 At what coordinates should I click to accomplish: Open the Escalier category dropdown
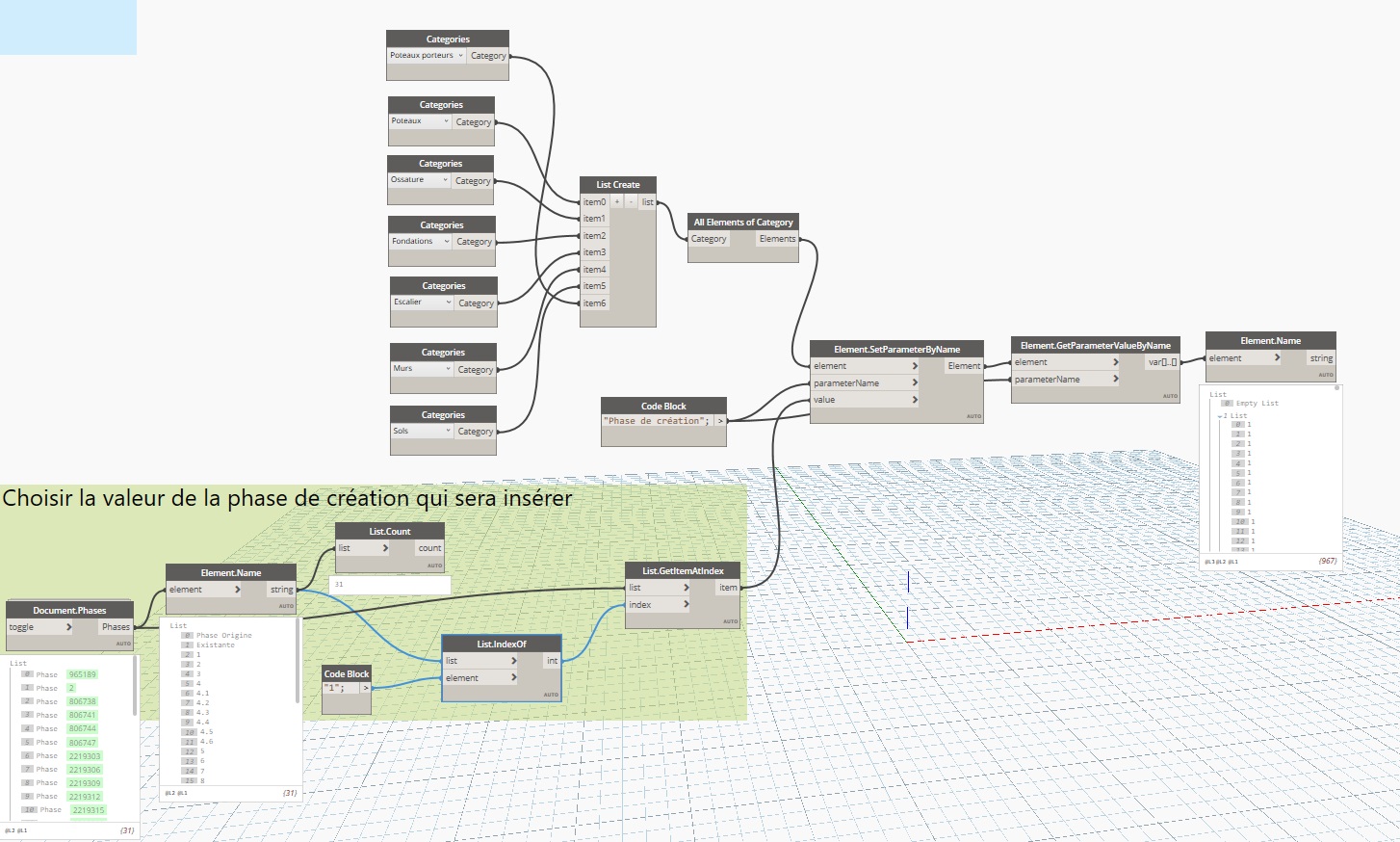[449, 303]
